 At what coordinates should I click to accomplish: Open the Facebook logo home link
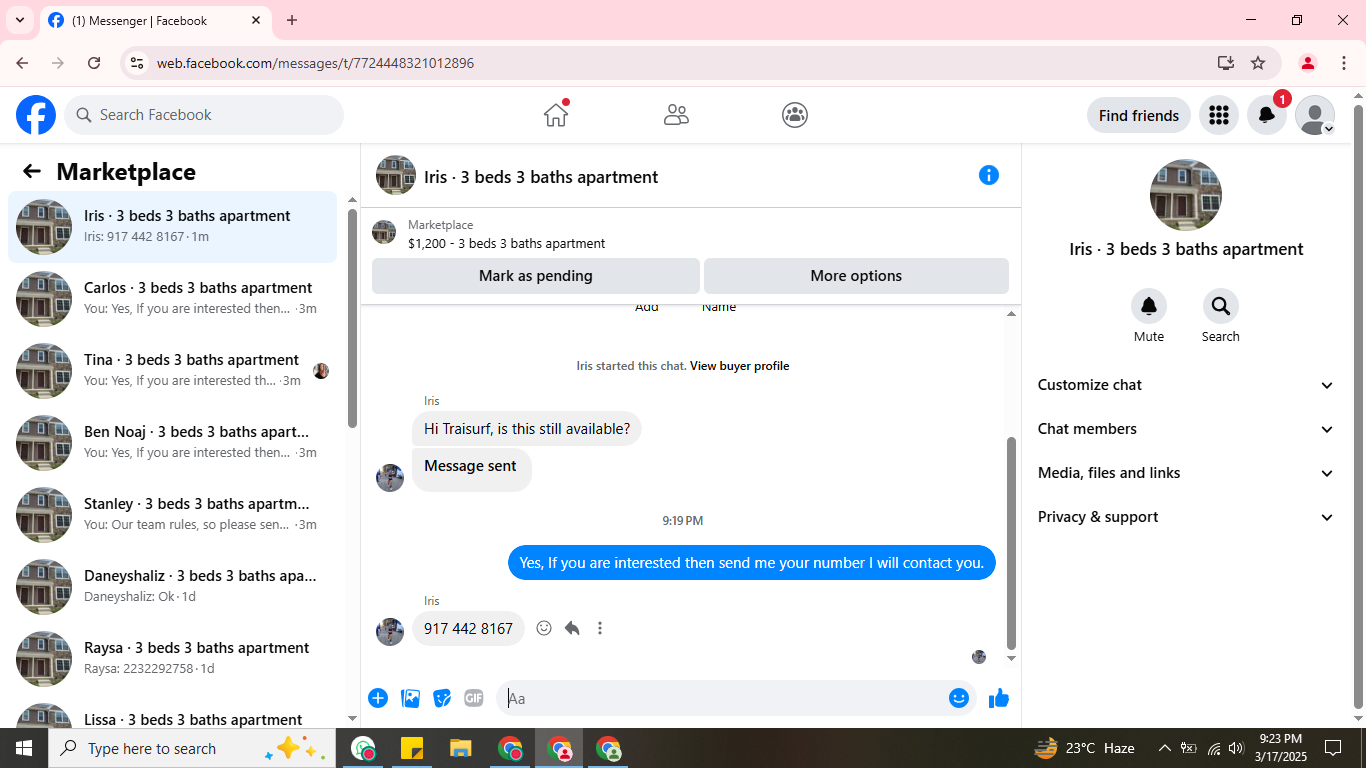point(36,115)
